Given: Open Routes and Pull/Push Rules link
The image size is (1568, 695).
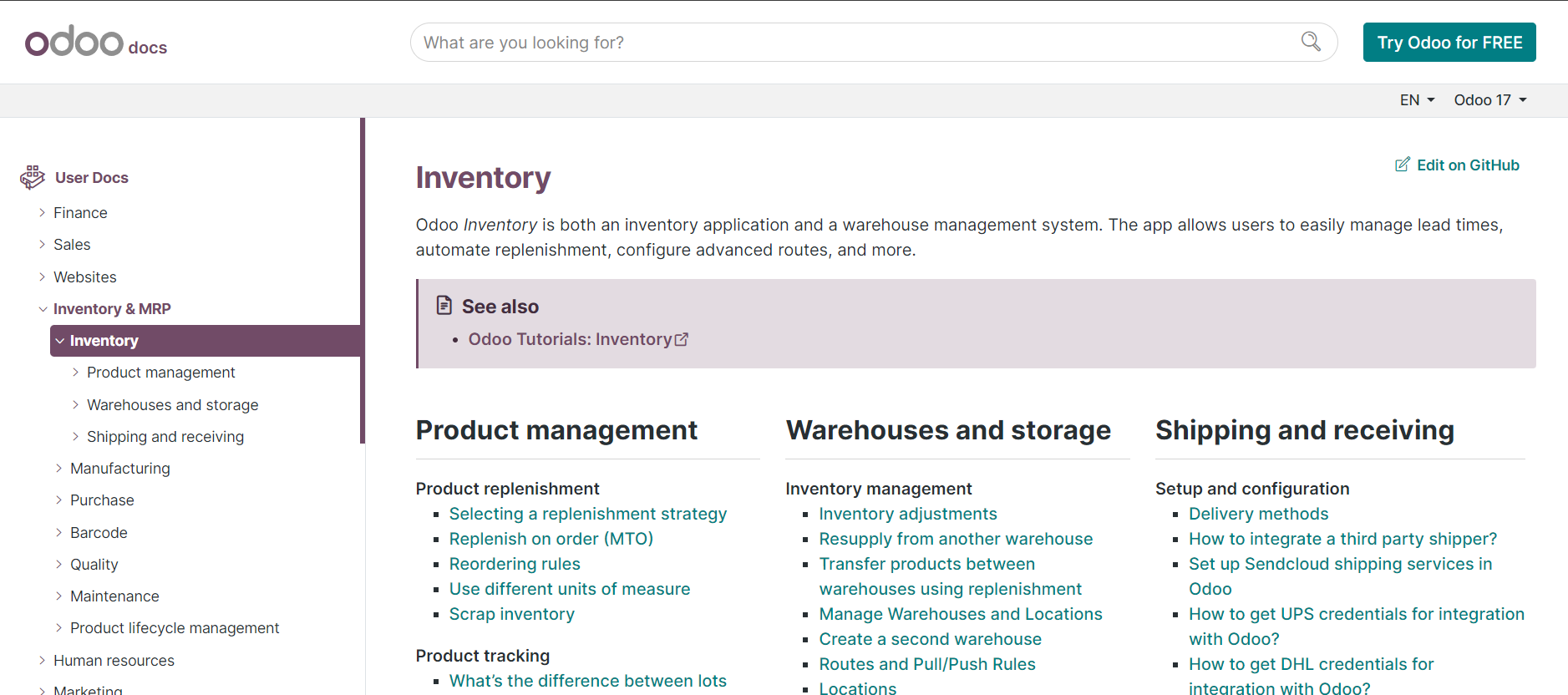Looking at the screenshot, I should pyautogui.click(x=927, y=664).
